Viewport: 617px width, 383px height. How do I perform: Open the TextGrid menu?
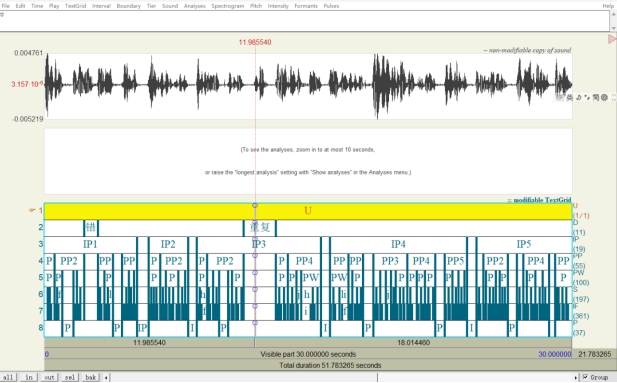[75, 6]
